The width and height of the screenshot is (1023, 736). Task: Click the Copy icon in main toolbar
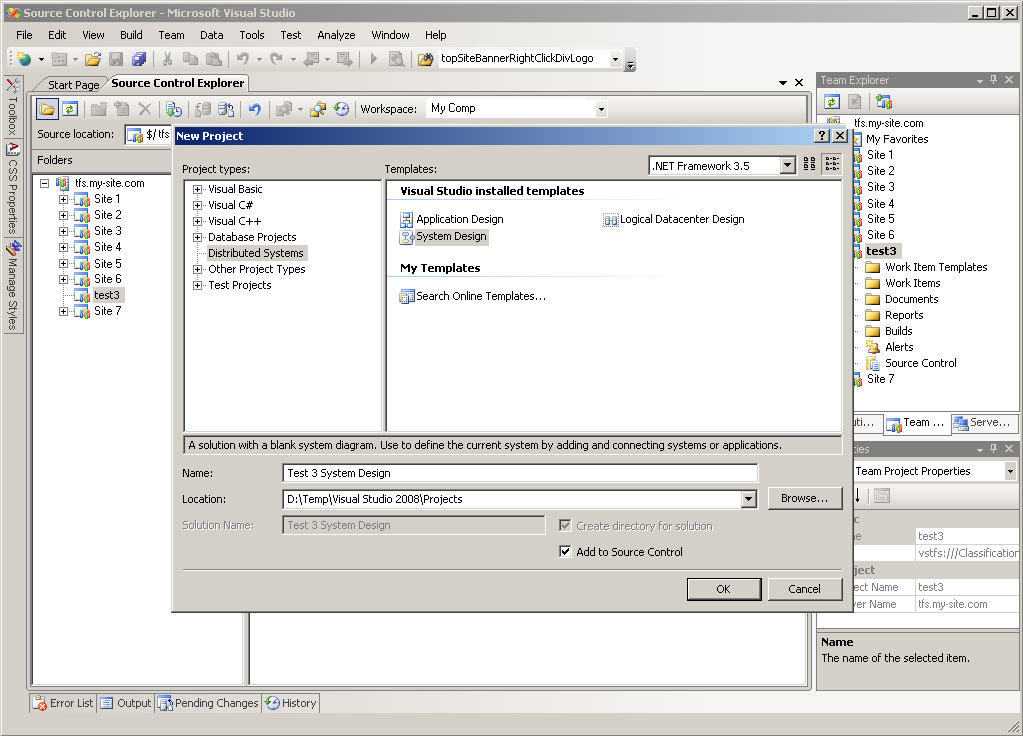click(190, 59)
